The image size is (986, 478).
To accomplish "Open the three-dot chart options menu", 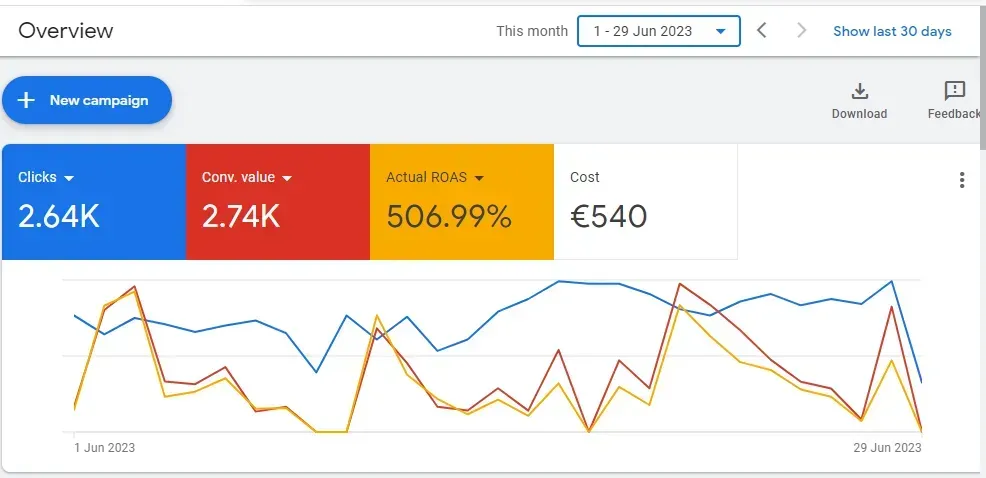I will (x=961, y=180).
